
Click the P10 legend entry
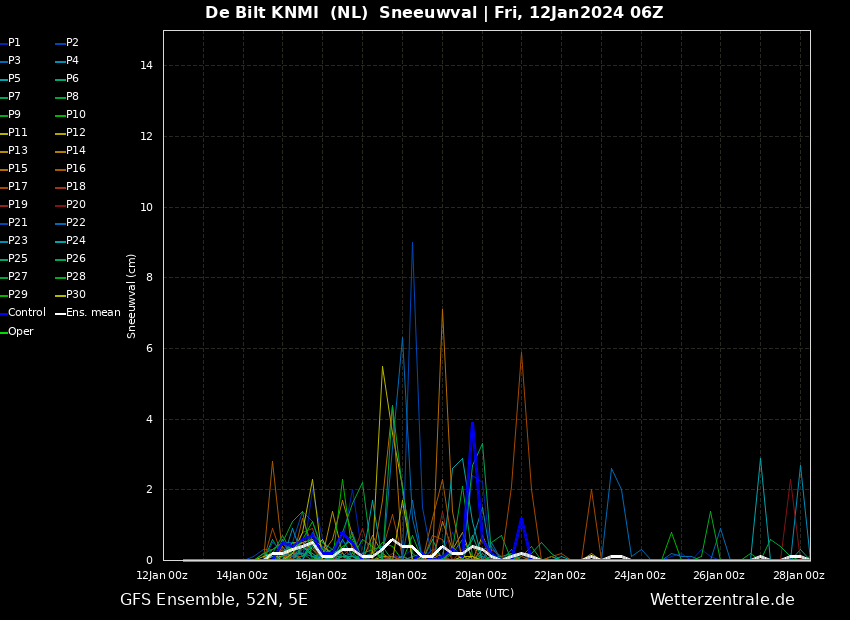pos(76,115)
